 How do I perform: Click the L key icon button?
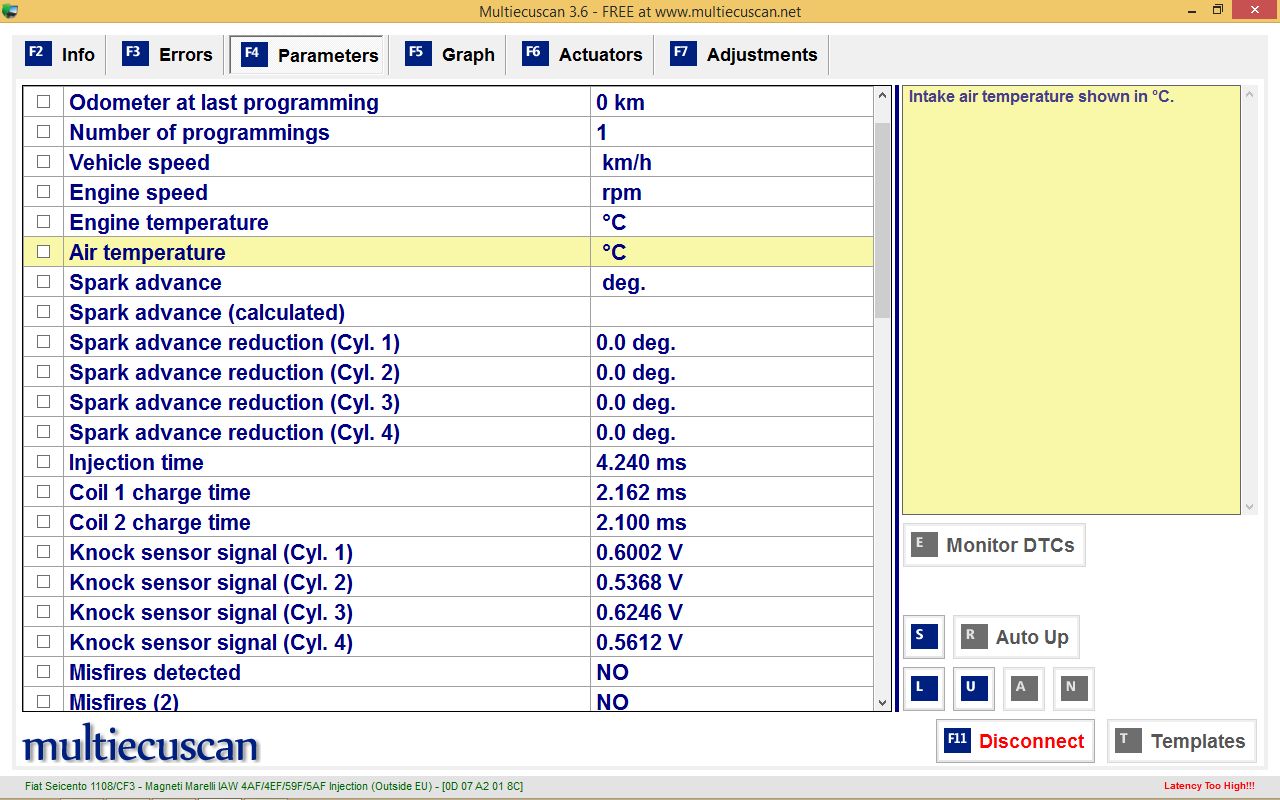click(x=922, y=688)
